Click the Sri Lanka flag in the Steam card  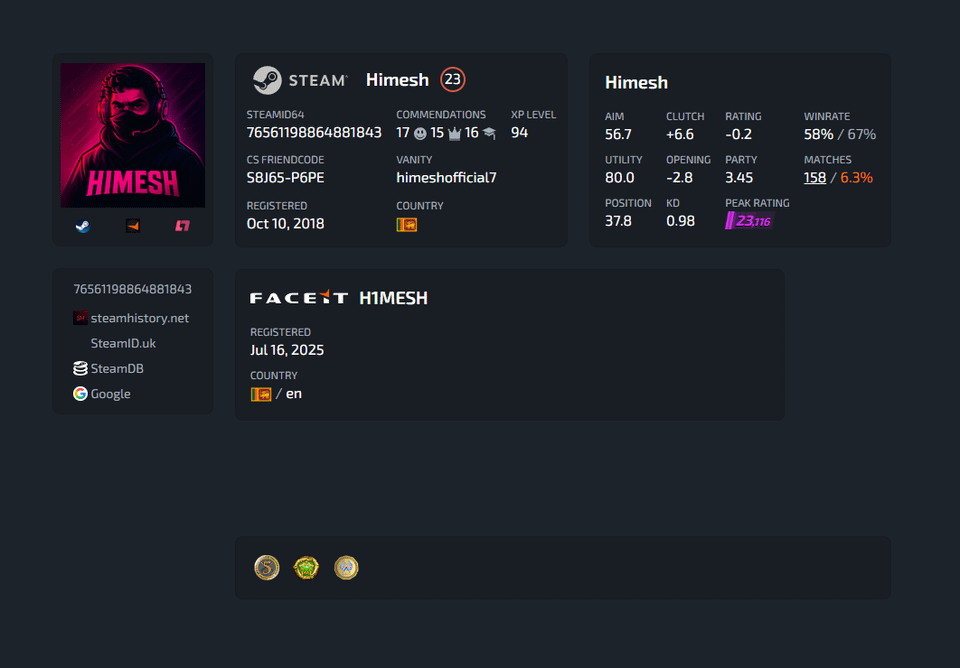(x=406, y=225)
